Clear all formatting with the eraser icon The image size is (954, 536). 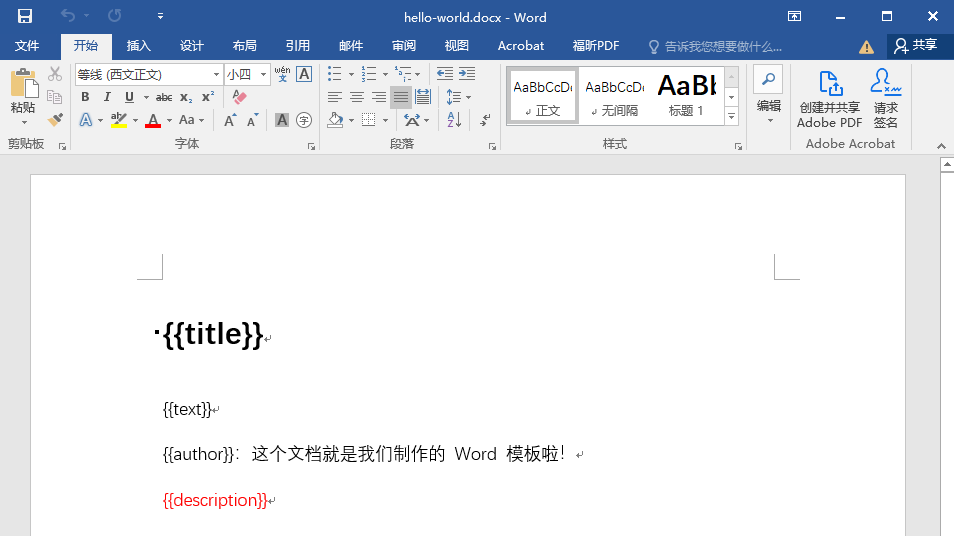tap(239, 97)
